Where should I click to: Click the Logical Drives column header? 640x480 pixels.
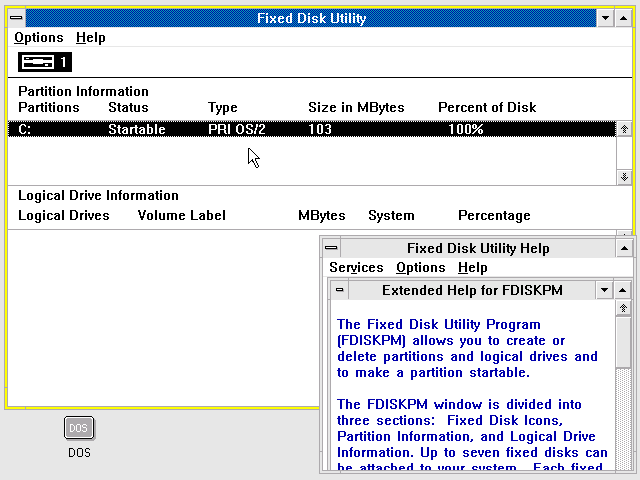pos(64,215)
